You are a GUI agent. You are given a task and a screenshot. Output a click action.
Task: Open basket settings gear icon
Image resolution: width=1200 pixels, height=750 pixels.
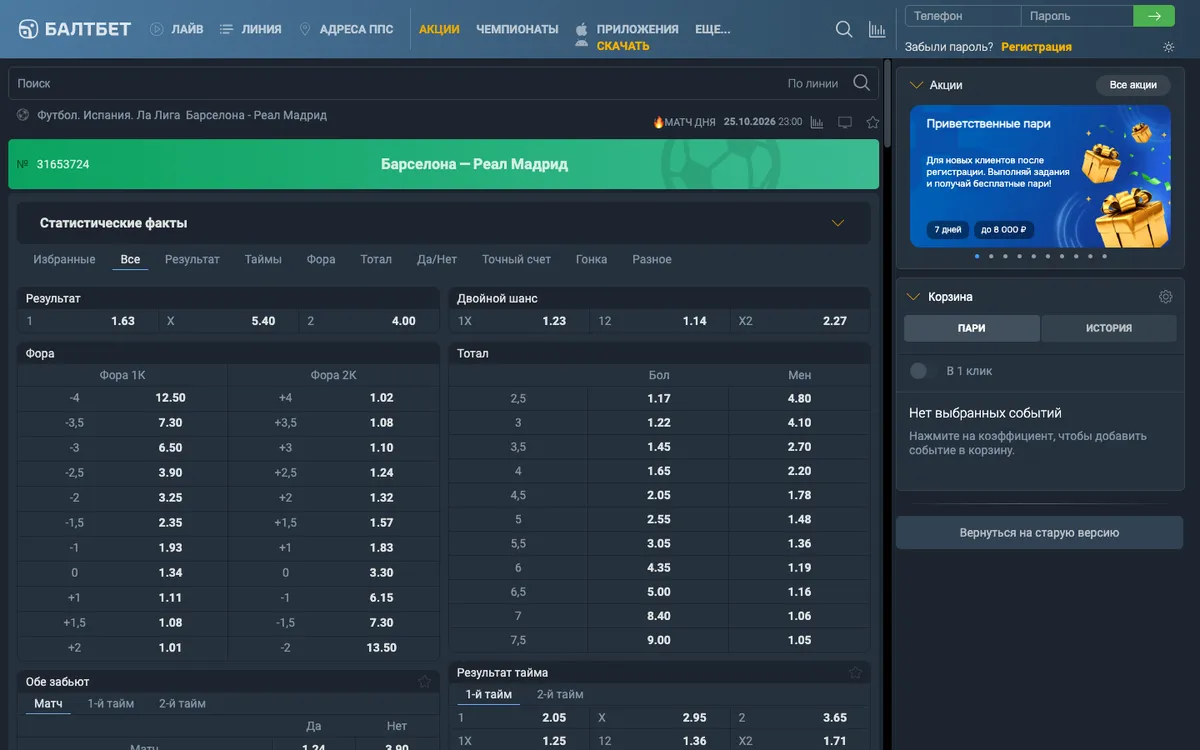[1165, 297]
